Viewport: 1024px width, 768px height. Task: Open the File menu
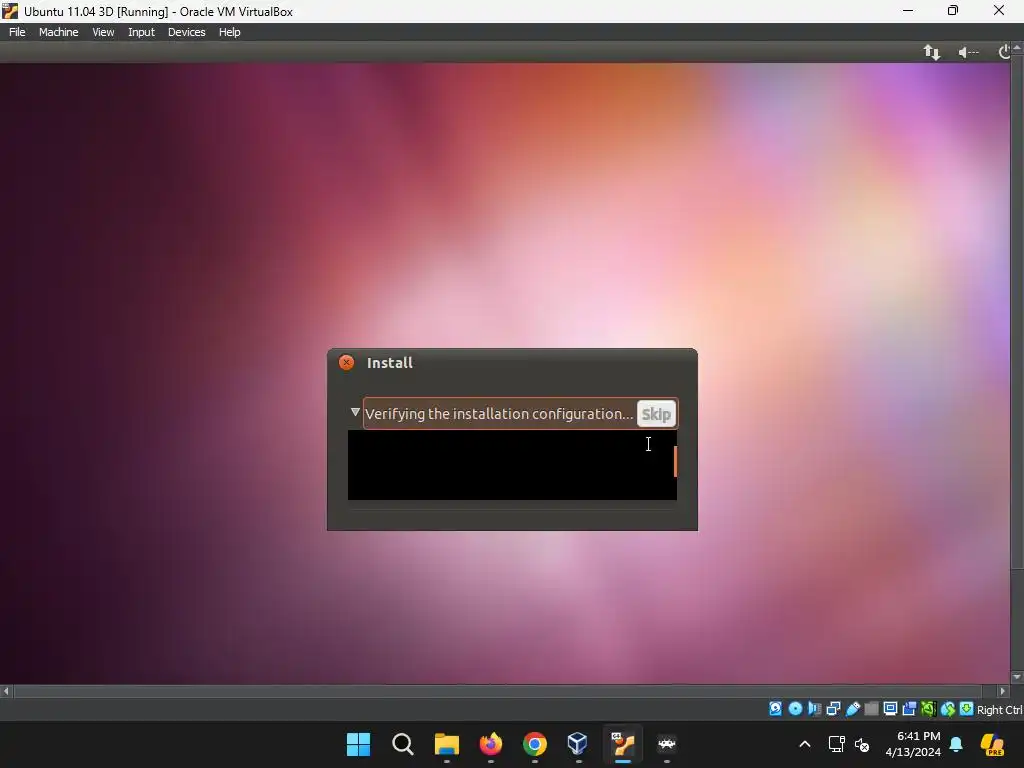17,32
